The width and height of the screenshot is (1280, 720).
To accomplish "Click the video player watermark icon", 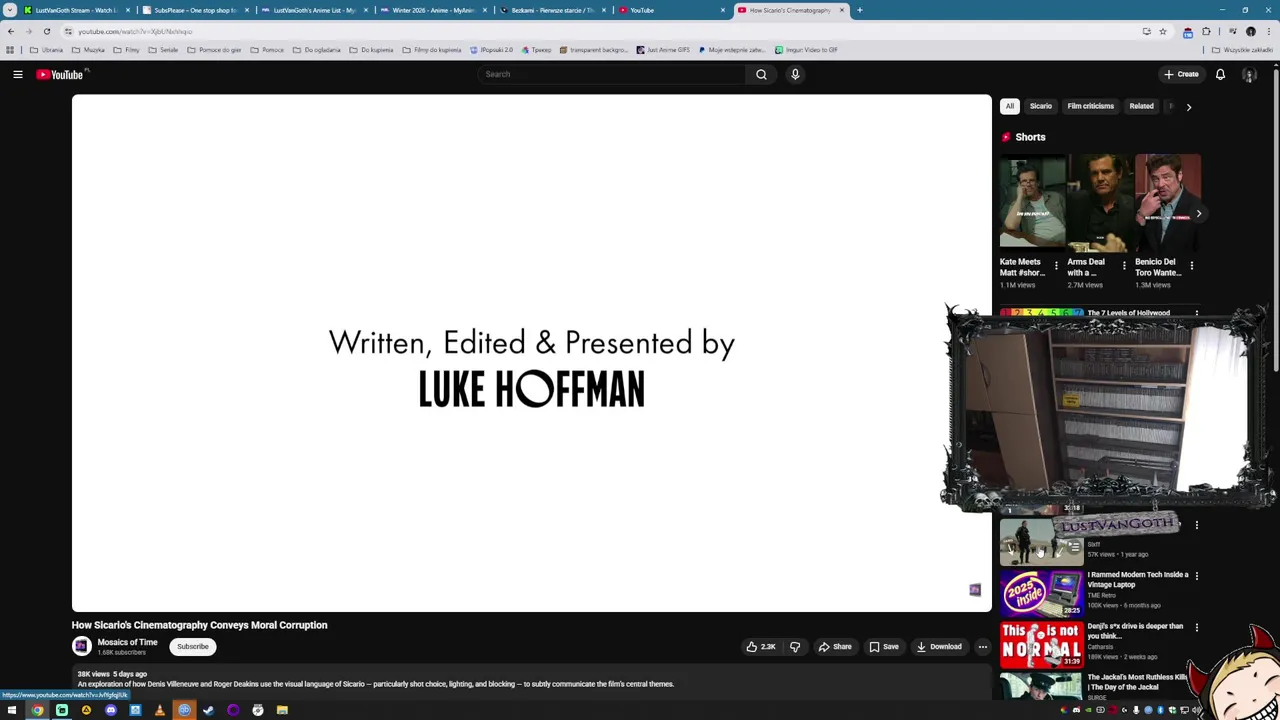I will pos(975,590).
